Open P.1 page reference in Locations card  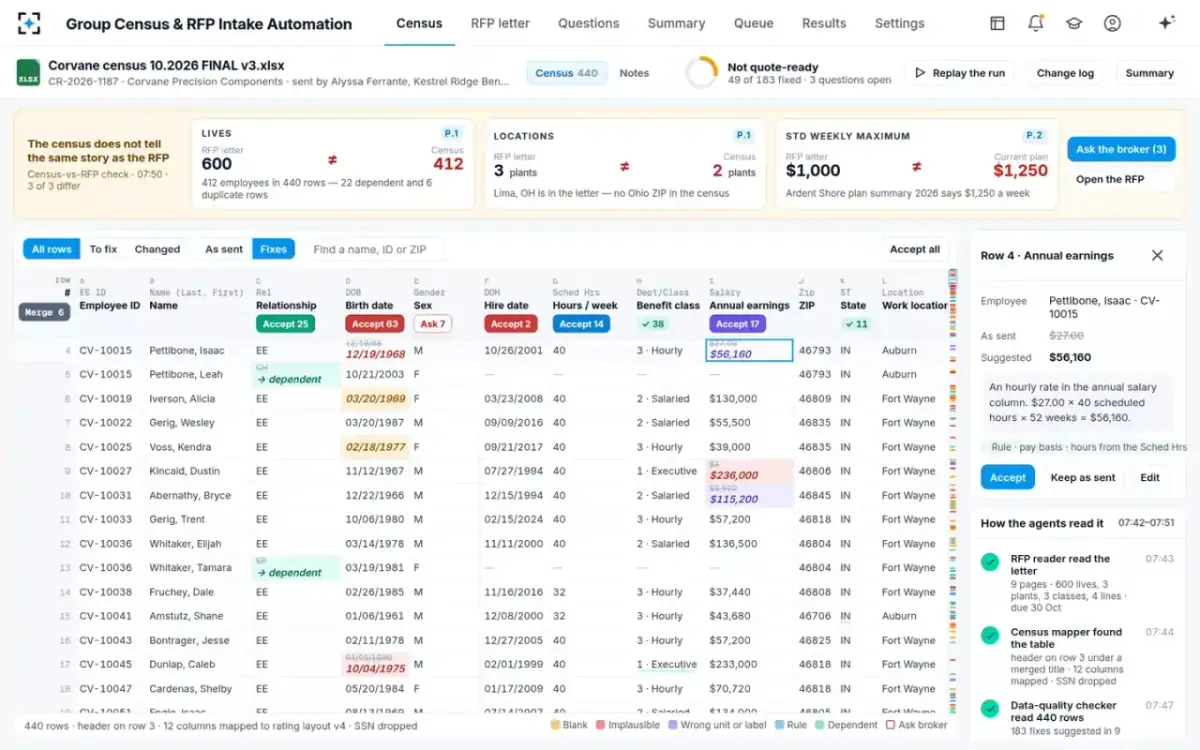click(x=743, y=135)
